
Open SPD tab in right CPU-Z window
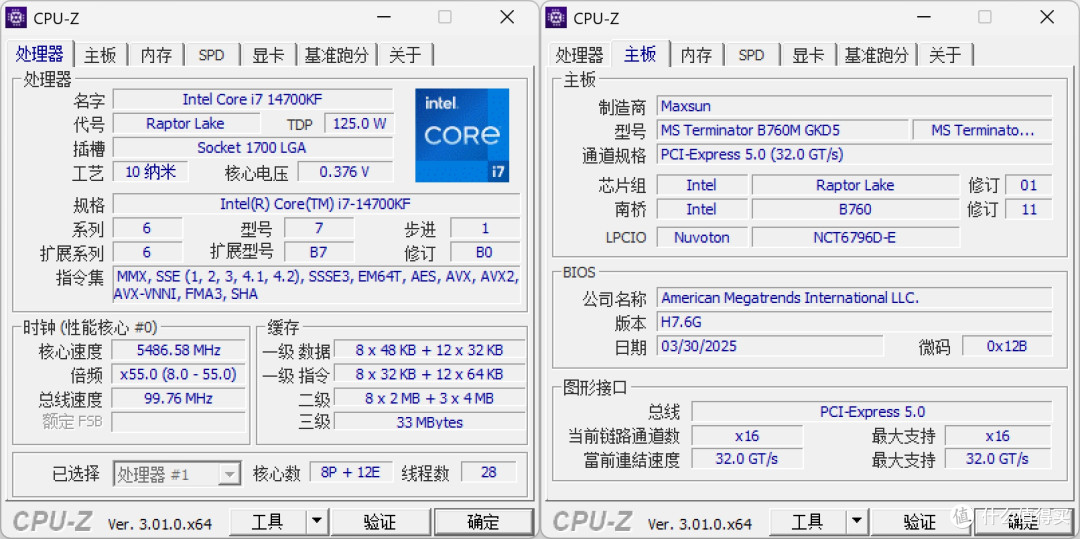coord(751,55)
